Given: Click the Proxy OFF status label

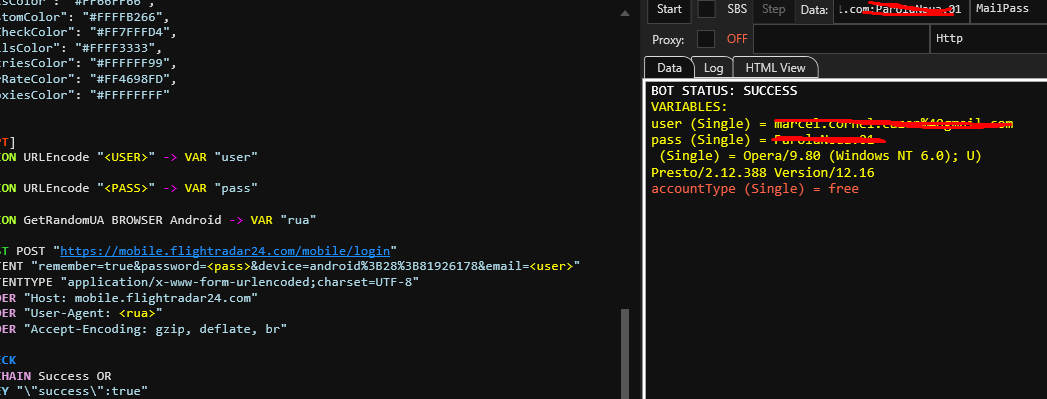Looking at the screenshot, I should click(x=737, y=39).
